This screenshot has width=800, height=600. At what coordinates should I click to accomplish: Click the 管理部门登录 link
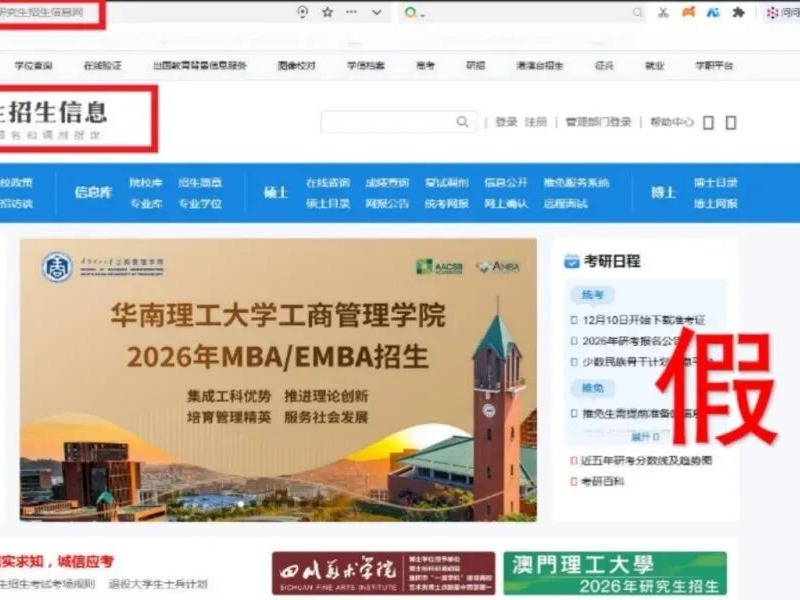point(598,122)
